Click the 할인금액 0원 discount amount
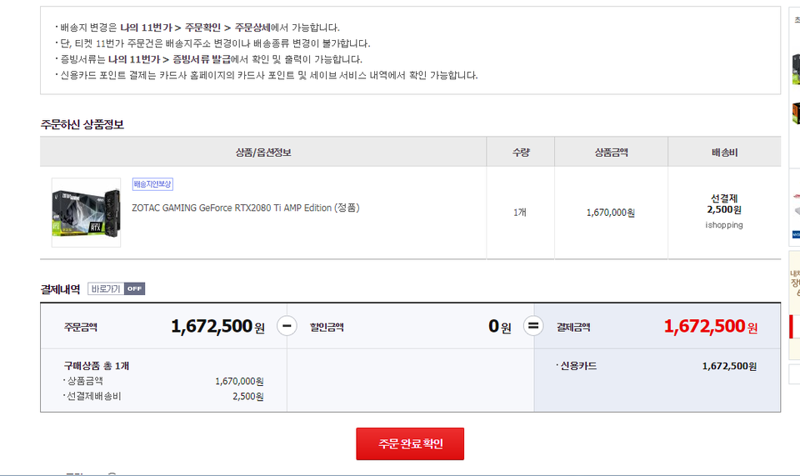 pos(499,326)
